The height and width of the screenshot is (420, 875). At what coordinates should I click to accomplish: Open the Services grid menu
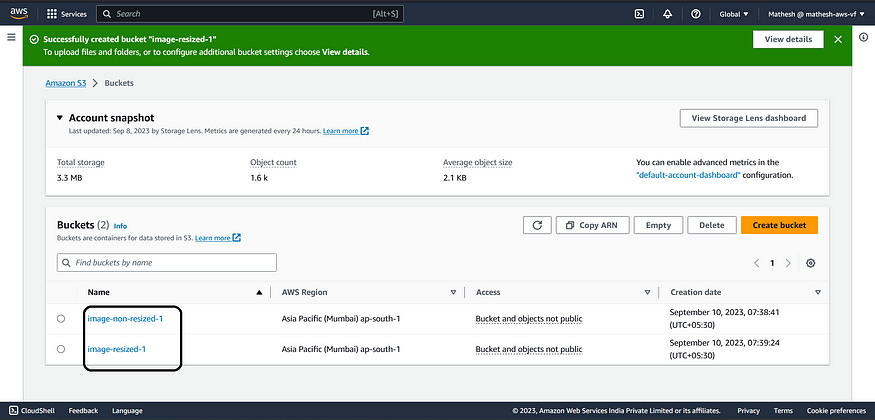pyautogui.click(x=66, y=14)
